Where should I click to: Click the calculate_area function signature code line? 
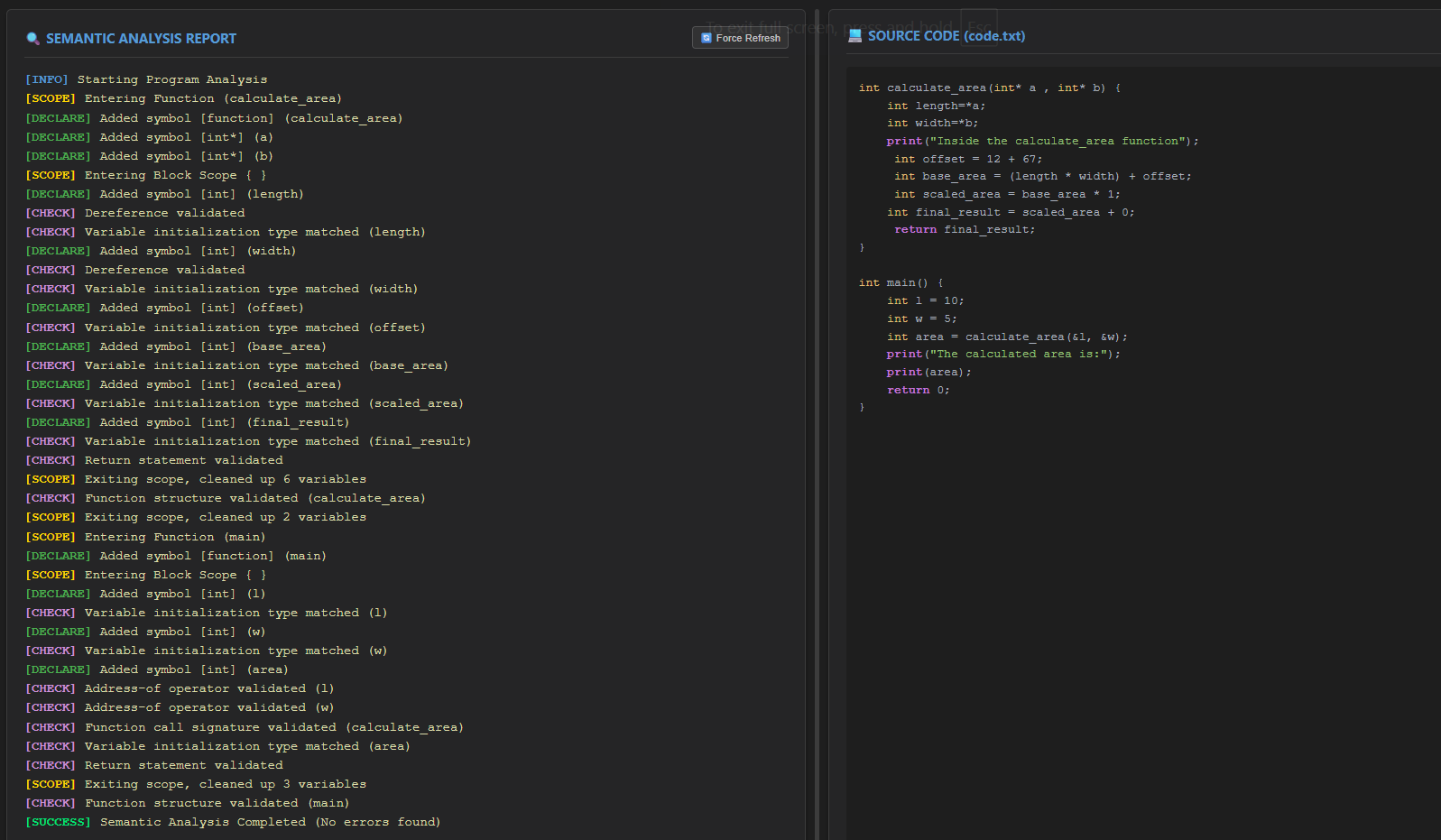[990, 88]
